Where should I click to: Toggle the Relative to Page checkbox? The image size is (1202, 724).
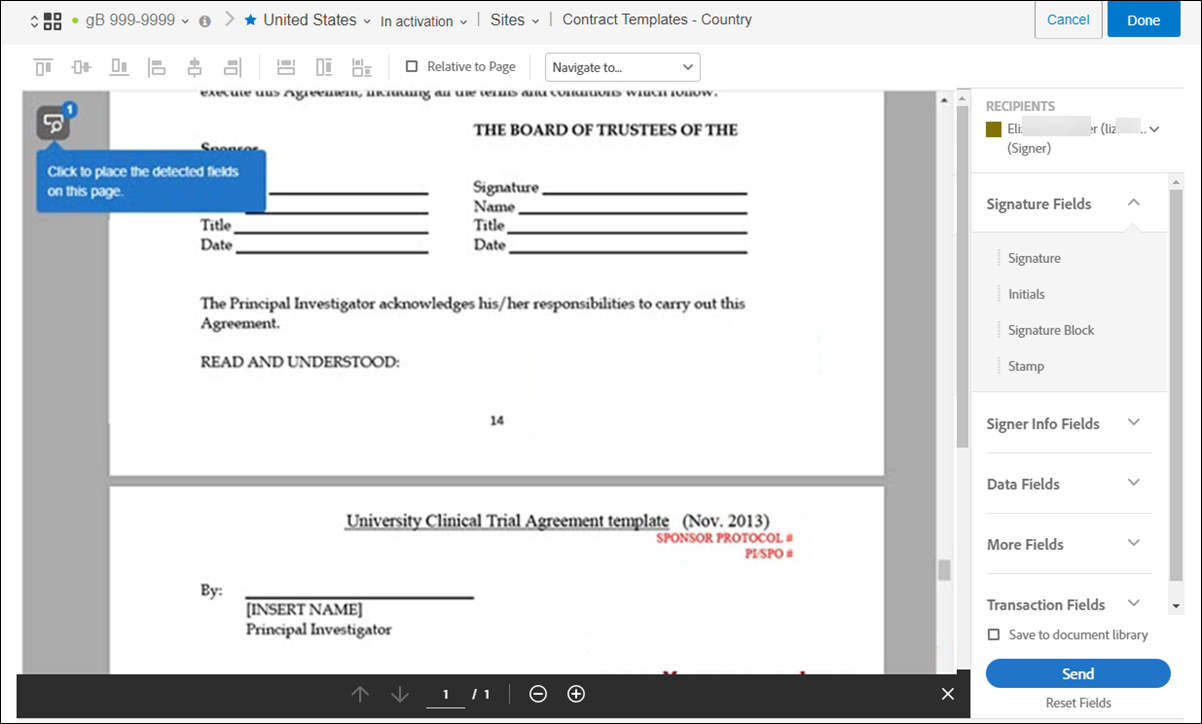pyautogui.click(x=412, y=67)
